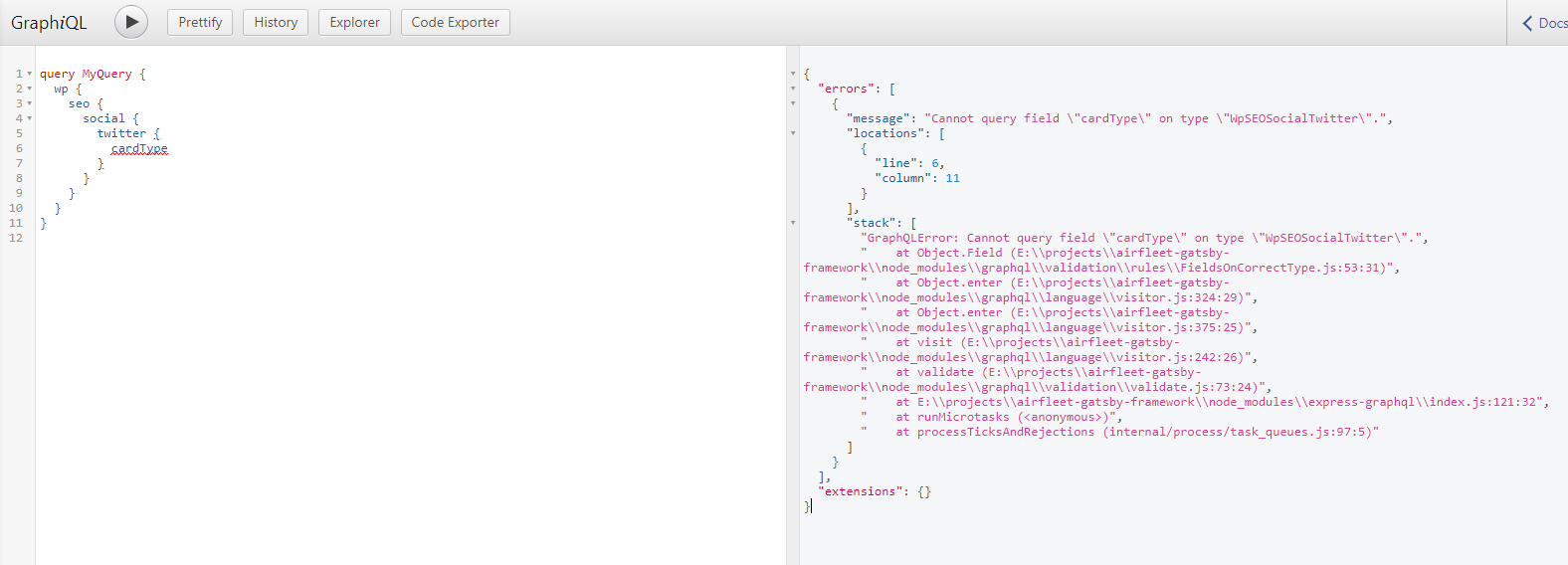
Task: Click the "extensions" key in results
Action: [861, 491]
